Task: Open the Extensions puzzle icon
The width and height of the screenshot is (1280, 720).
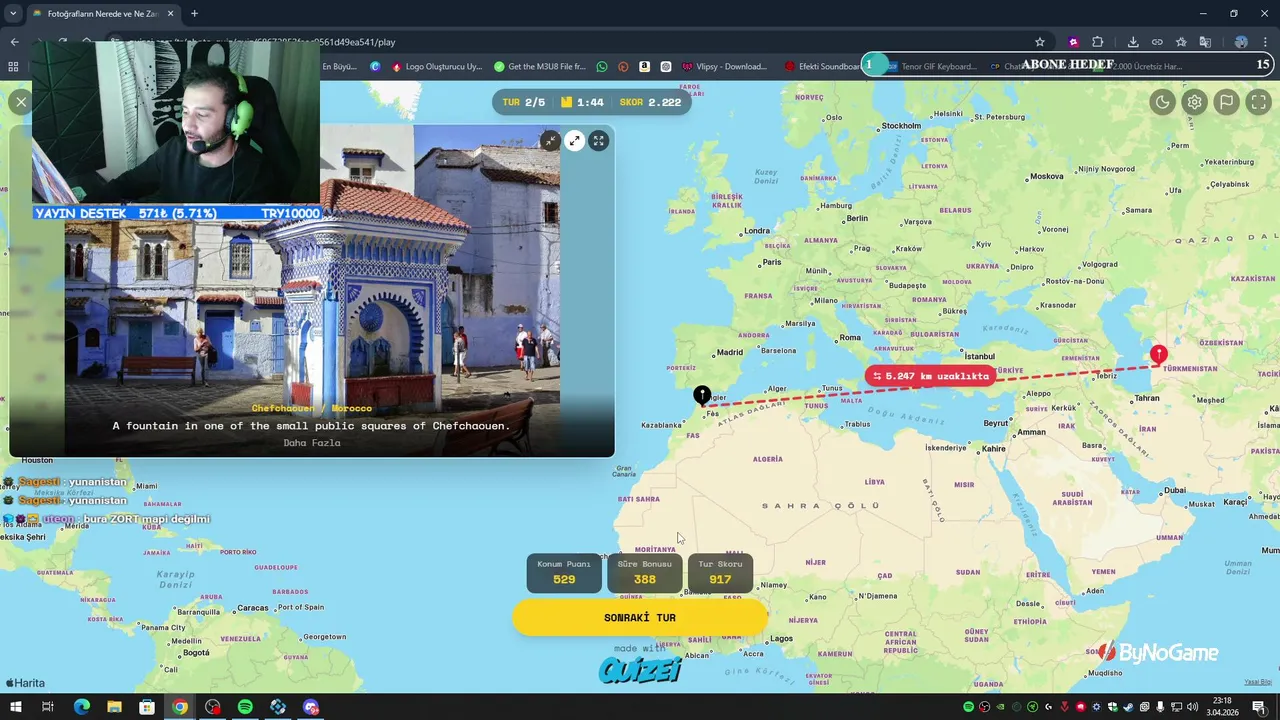Action: pos(1097,42)
